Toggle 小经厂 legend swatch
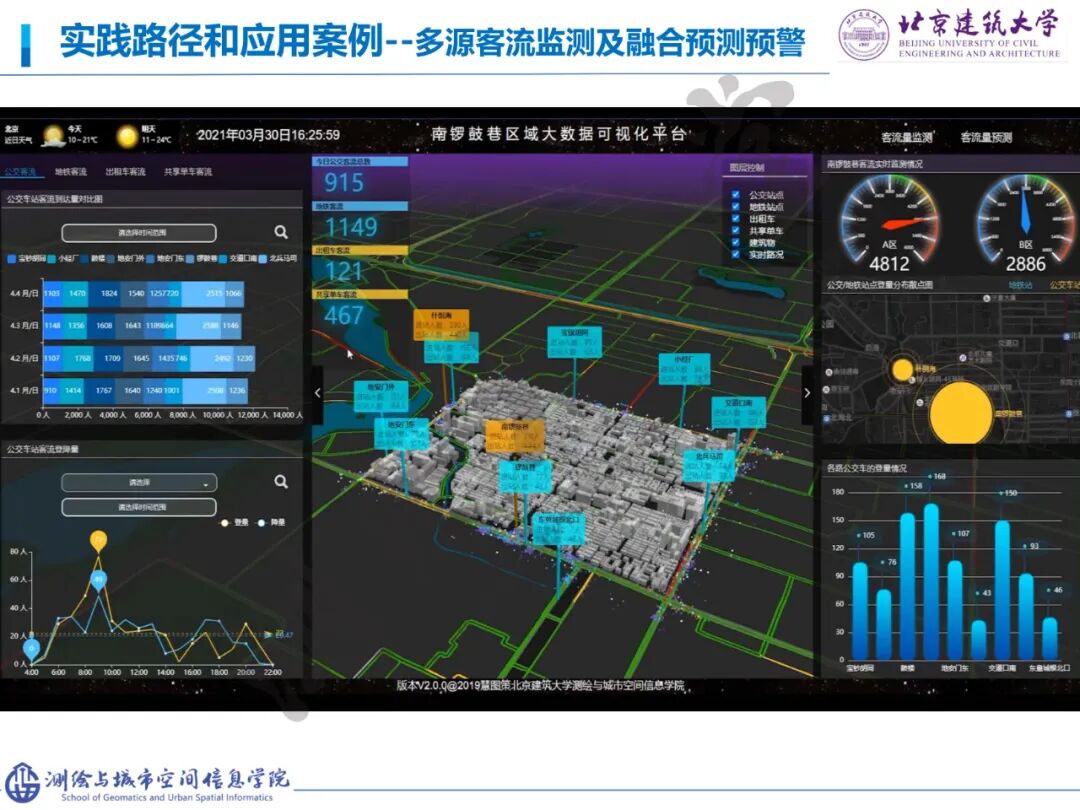 tap(52, 259)
